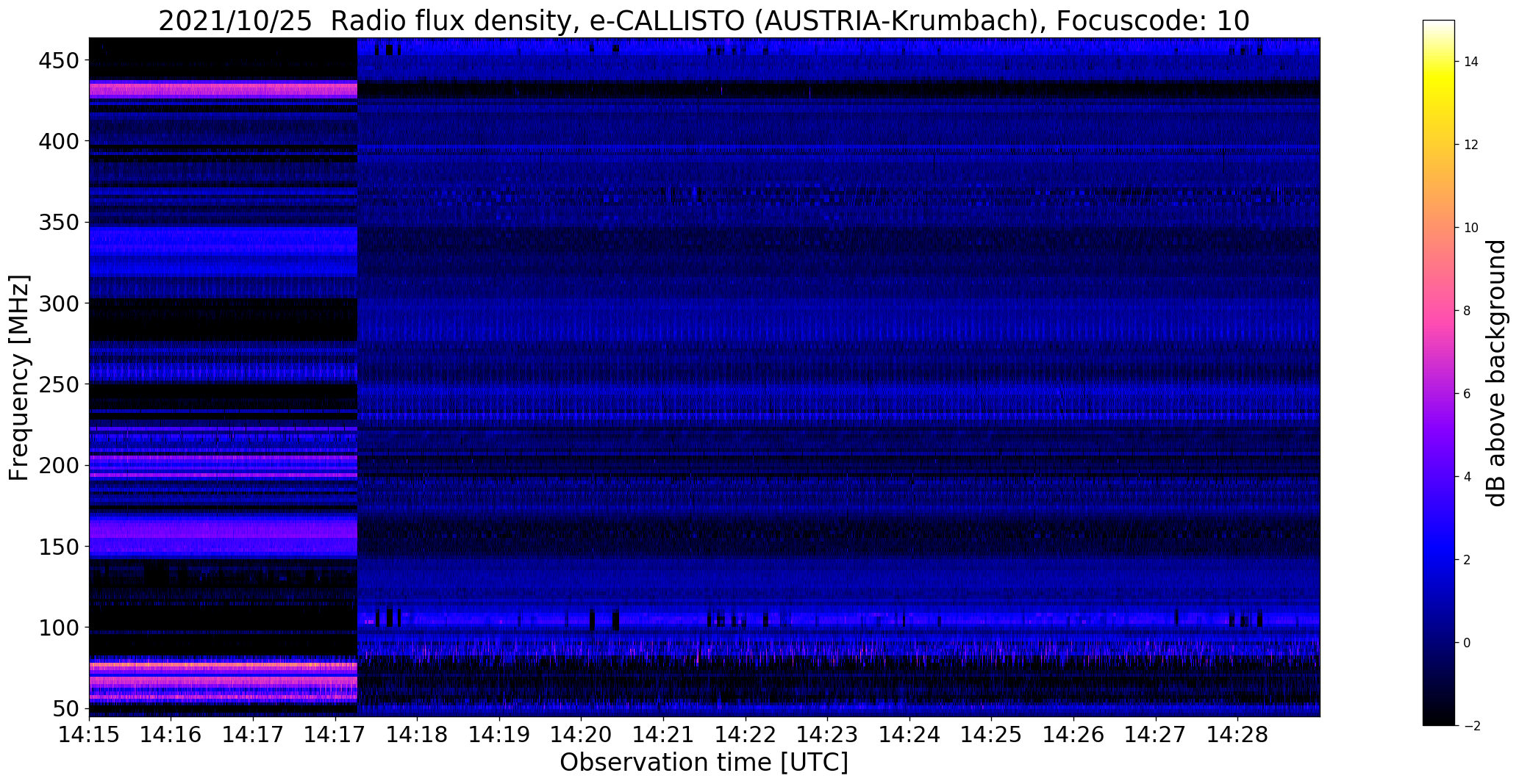Select the 14:26 time tick label
Screen dimensions: 1519x784
tap(1073, 735)
